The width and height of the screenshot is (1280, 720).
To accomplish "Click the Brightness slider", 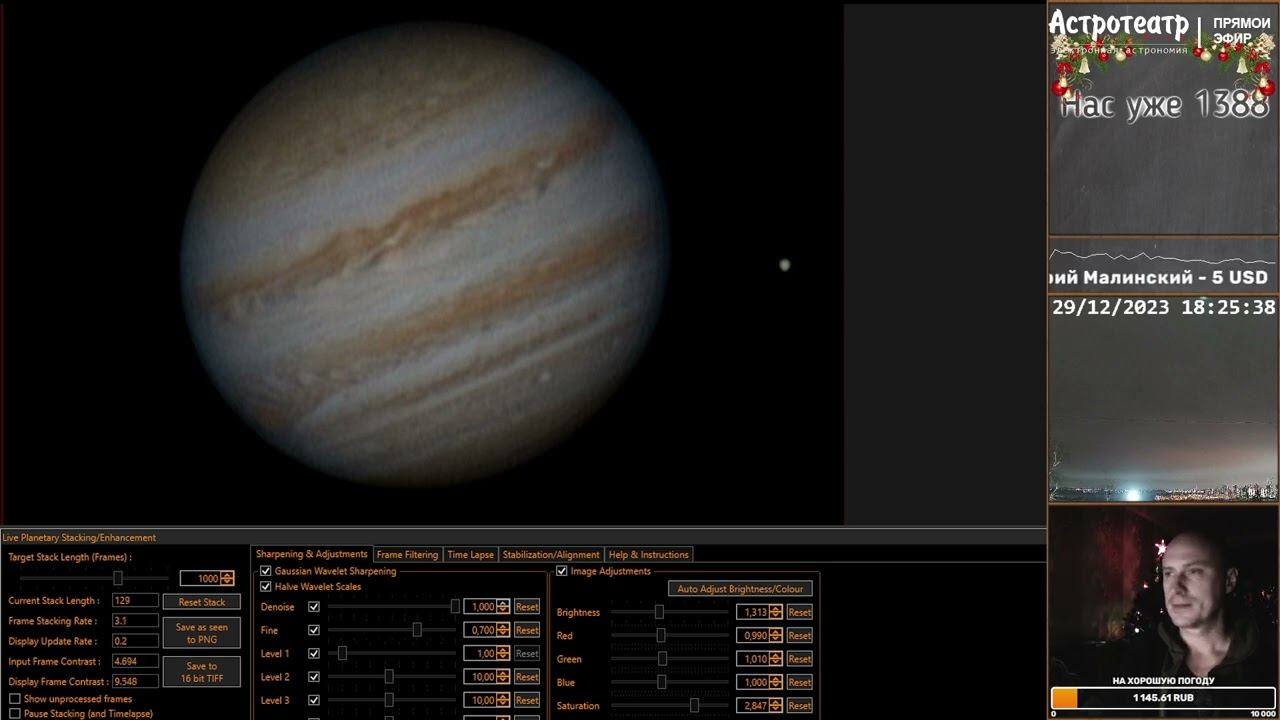I will pyautogui.click(x=670, y=612).
